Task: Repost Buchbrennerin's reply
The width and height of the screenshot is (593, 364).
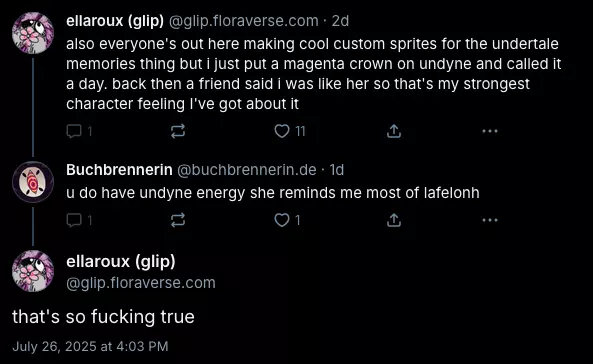Action: (x=178, y=220)
